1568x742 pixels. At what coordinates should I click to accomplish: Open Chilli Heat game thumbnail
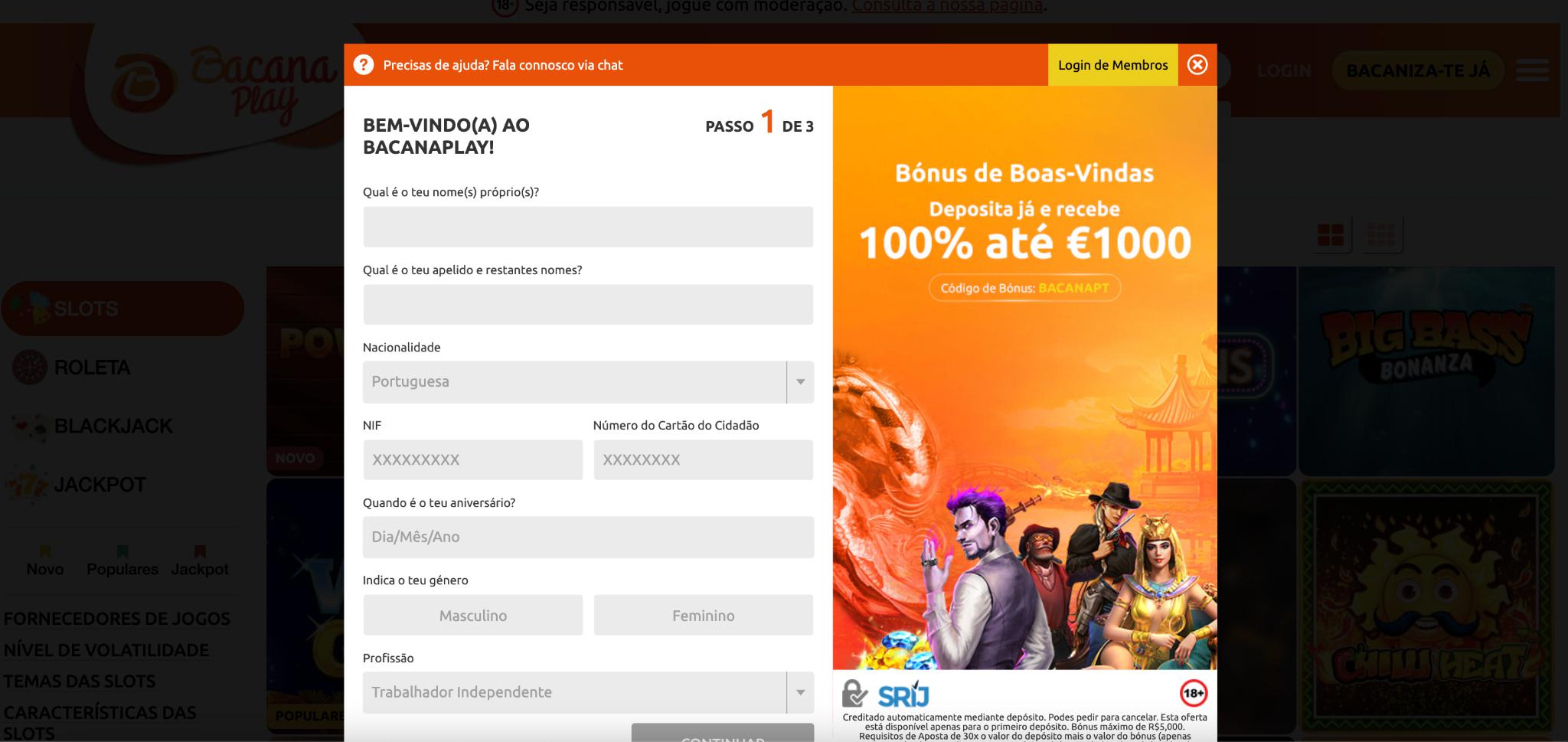[x=1426, y=606]
